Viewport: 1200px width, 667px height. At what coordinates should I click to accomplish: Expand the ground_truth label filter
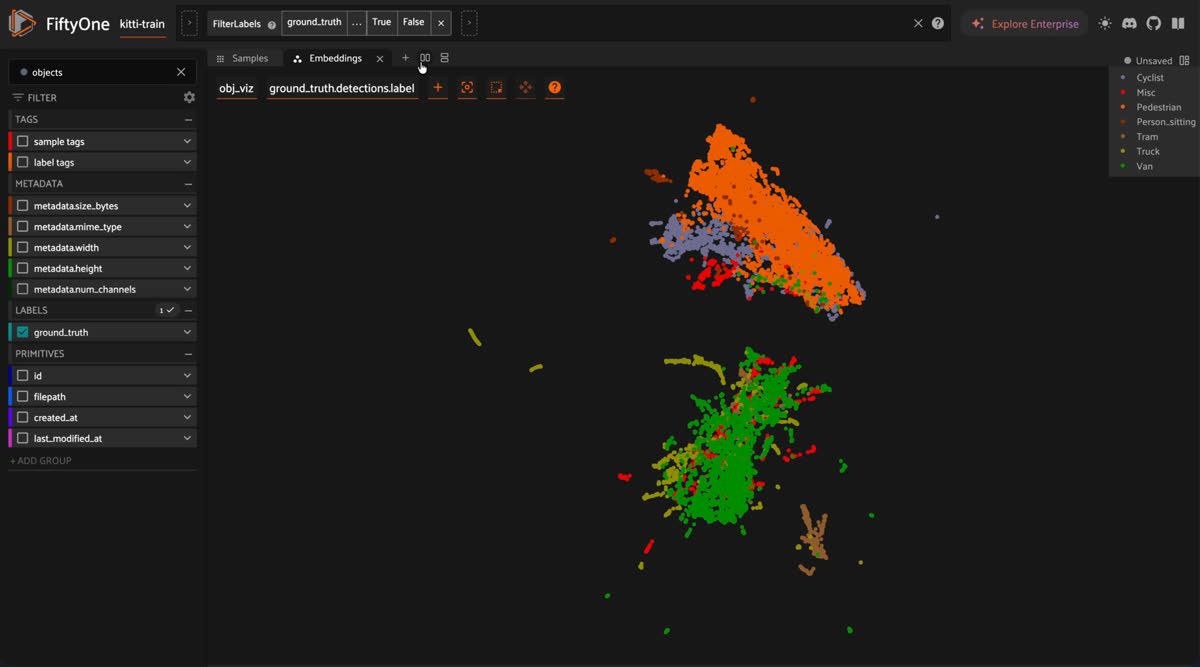pos(187,332)
